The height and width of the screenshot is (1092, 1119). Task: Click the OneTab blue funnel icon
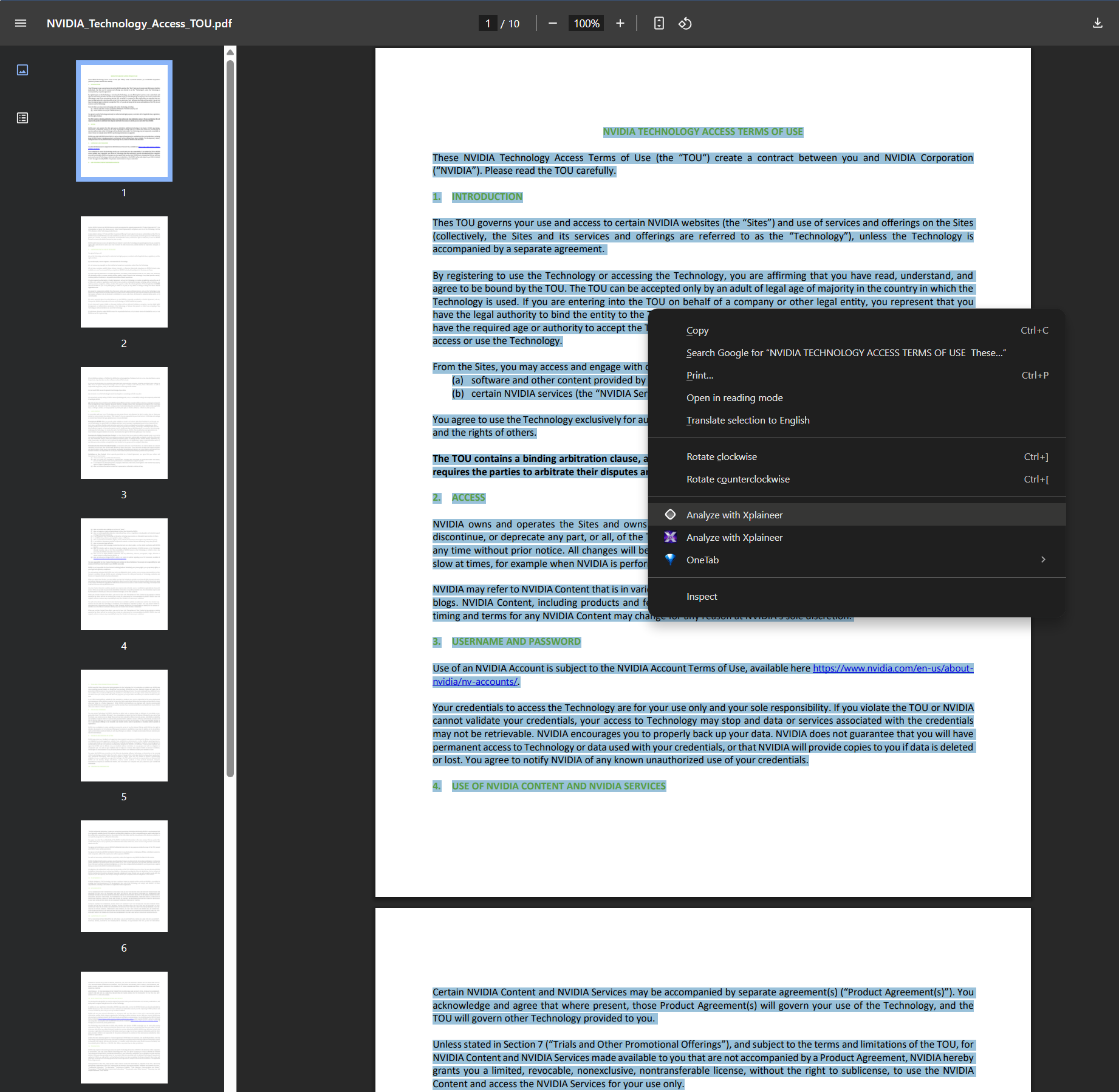[670, 560]
